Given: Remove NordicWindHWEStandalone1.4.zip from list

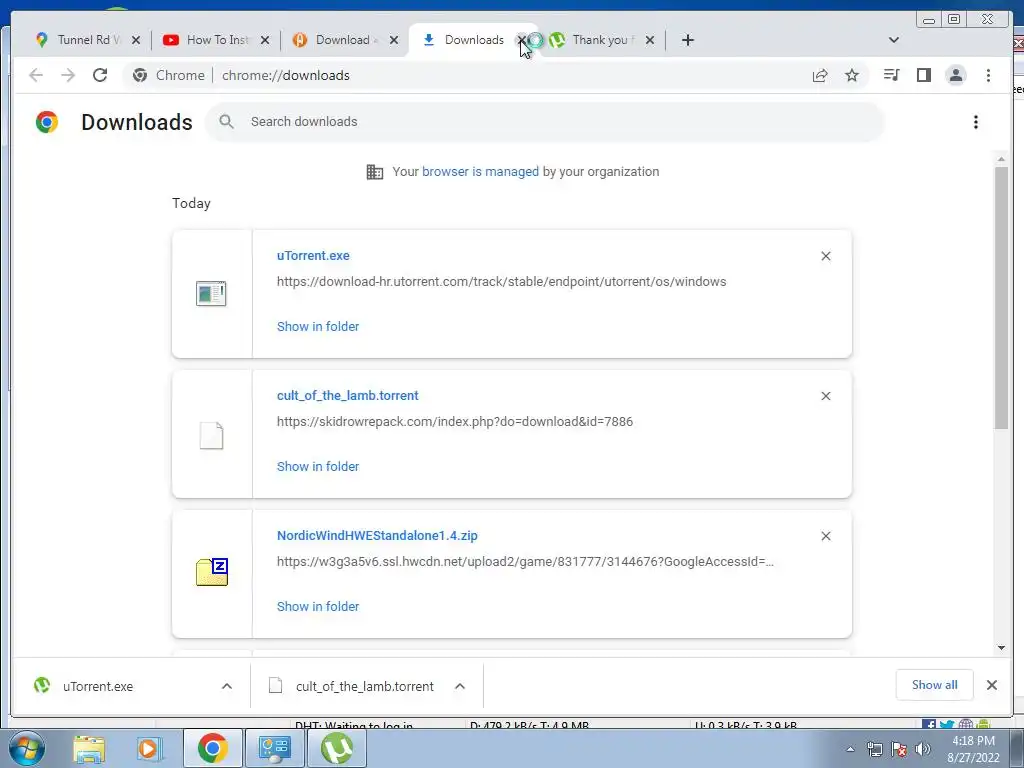Looking at the screenshot, I should 825,536.
